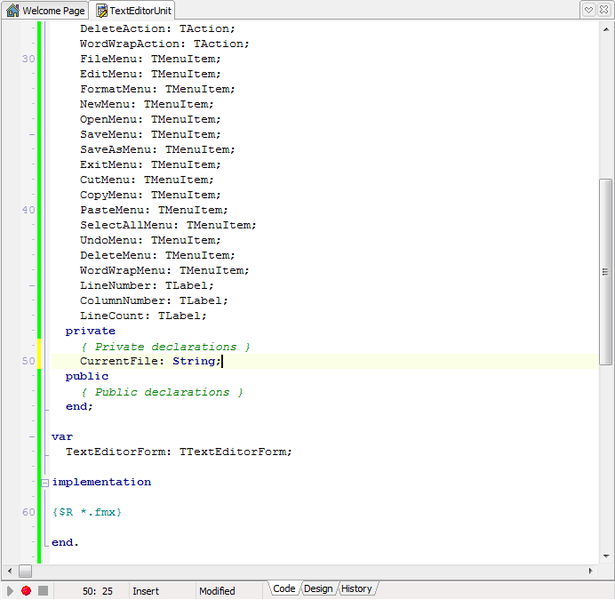Click the vertical scrollbar thumb
This screenshot has width=615, height=600.
tap(606, 271)
